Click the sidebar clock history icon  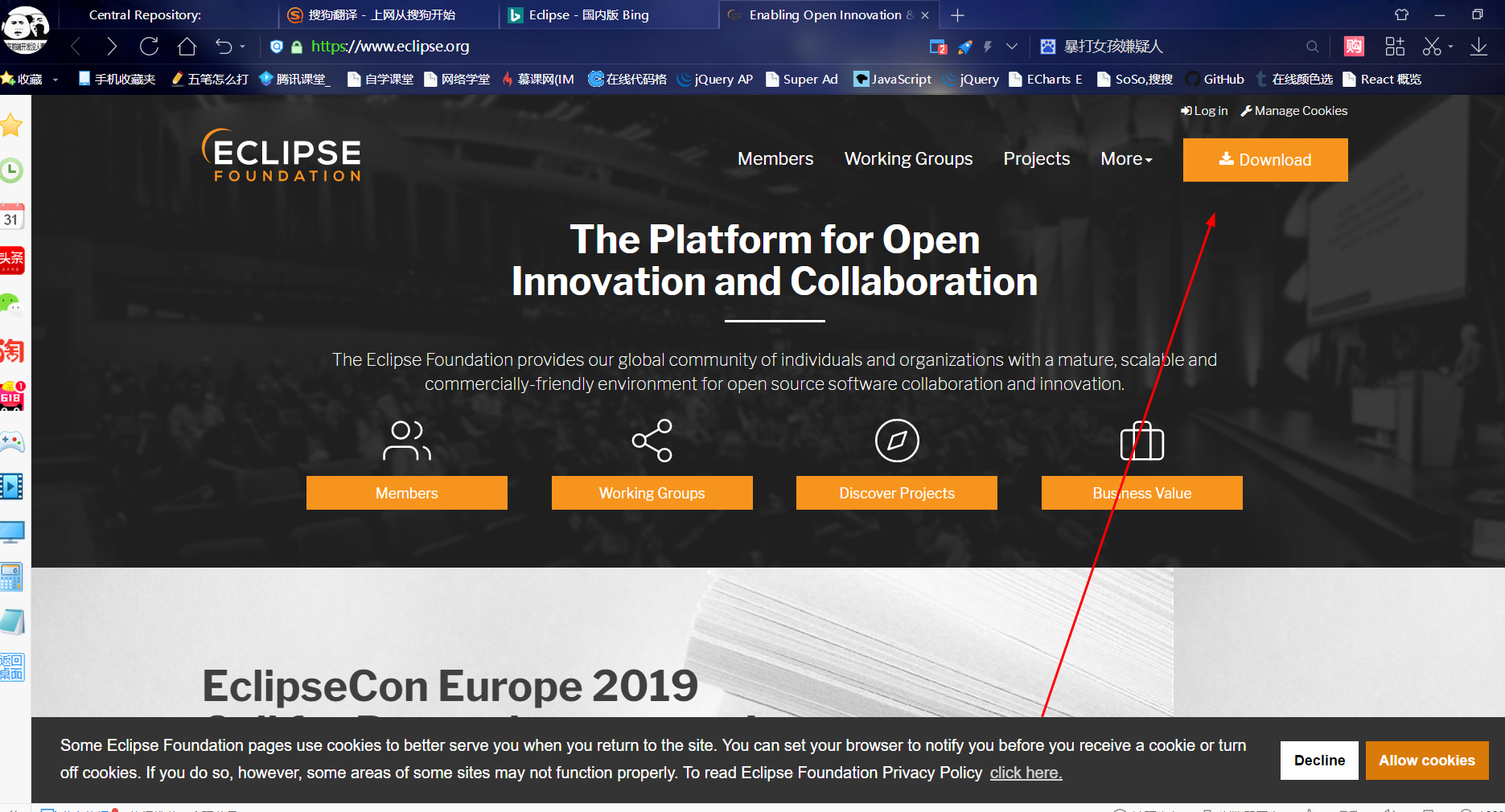pyautogui.click(x=11, y=170)
